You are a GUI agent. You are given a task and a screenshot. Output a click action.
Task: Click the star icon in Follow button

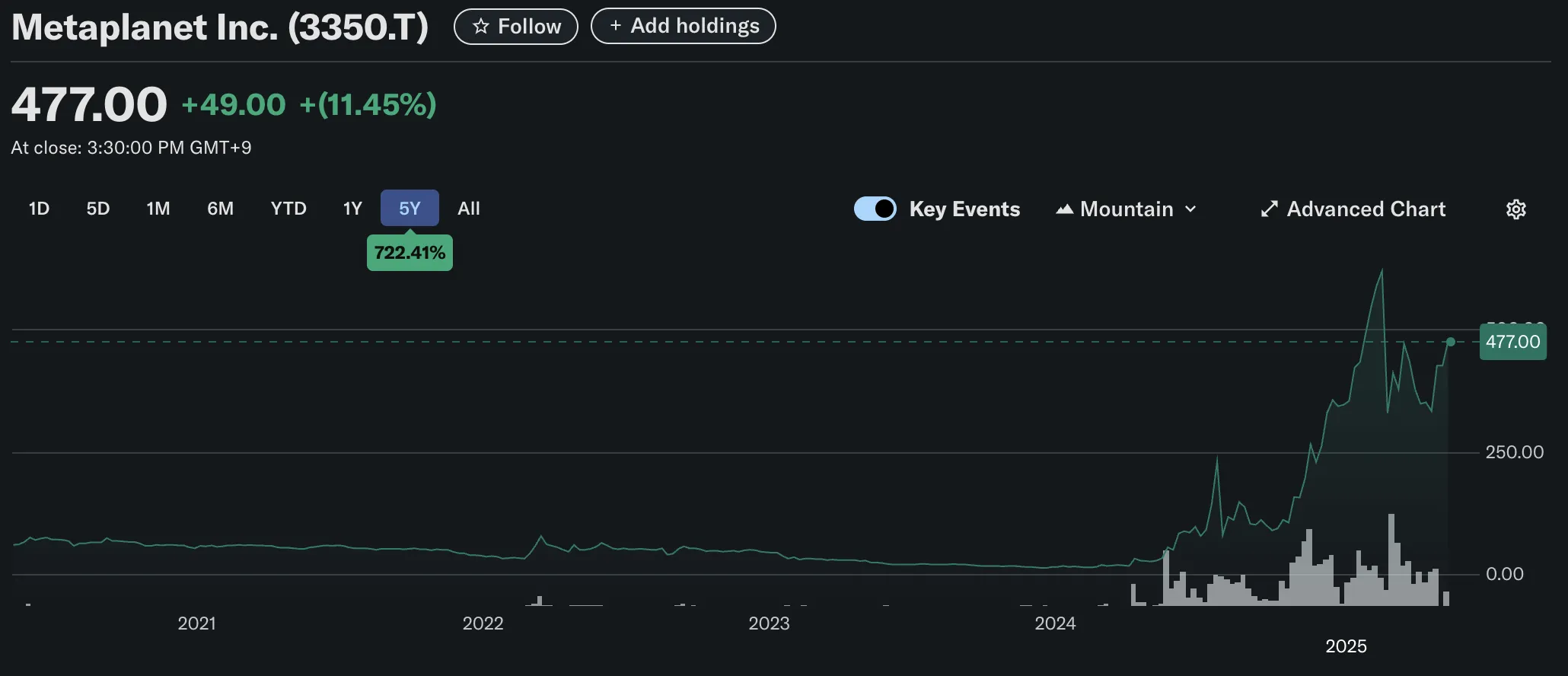pyautogui.click(x=480, y=27)
